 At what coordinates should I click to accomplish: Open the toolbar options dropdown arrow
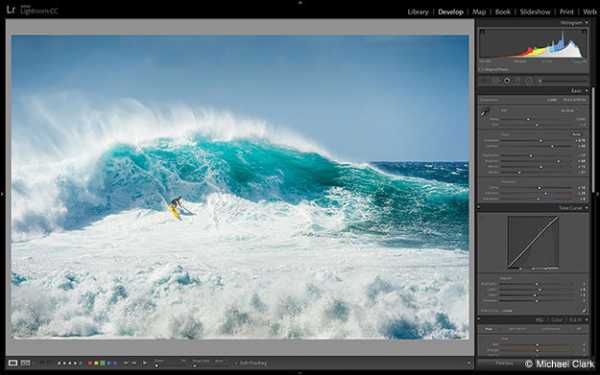tap(469, 363)
